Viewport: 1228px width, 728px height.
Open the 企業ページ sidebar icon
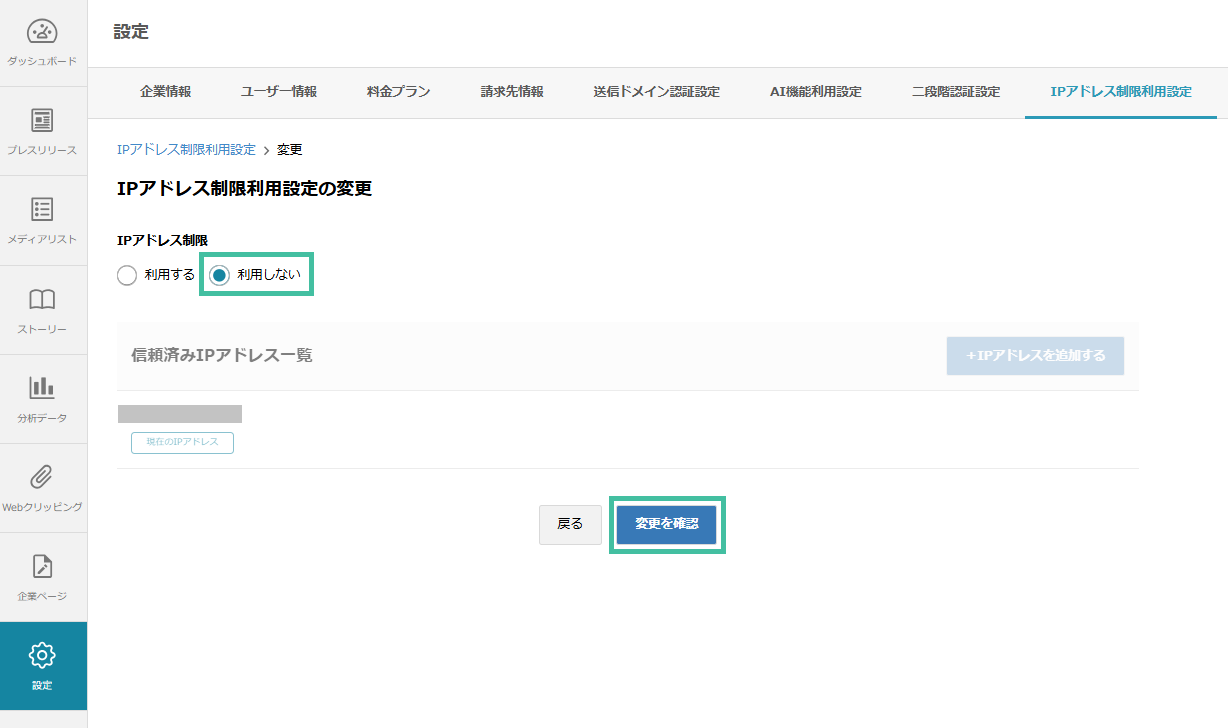point(42,567)
